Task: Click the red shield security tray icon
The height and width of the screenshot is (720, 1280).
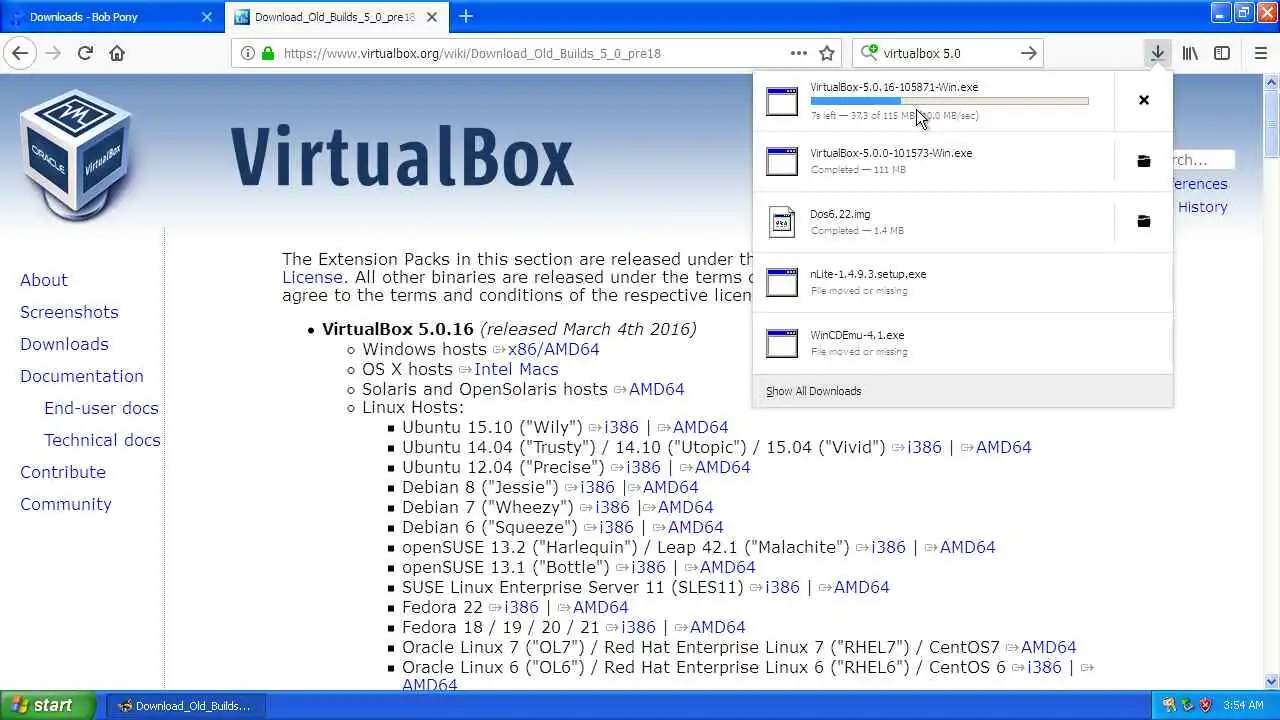Action: [1204, 705]
